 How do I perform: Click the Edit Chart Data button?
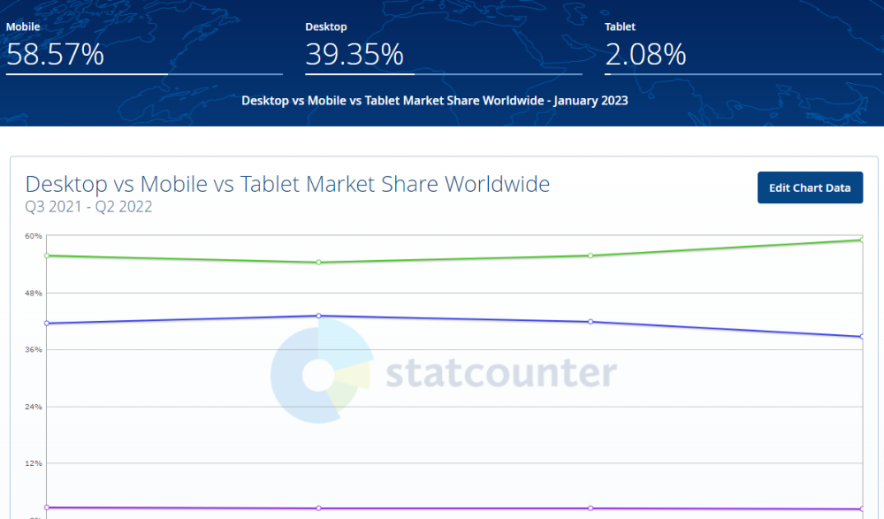click(x=809, y=188)
